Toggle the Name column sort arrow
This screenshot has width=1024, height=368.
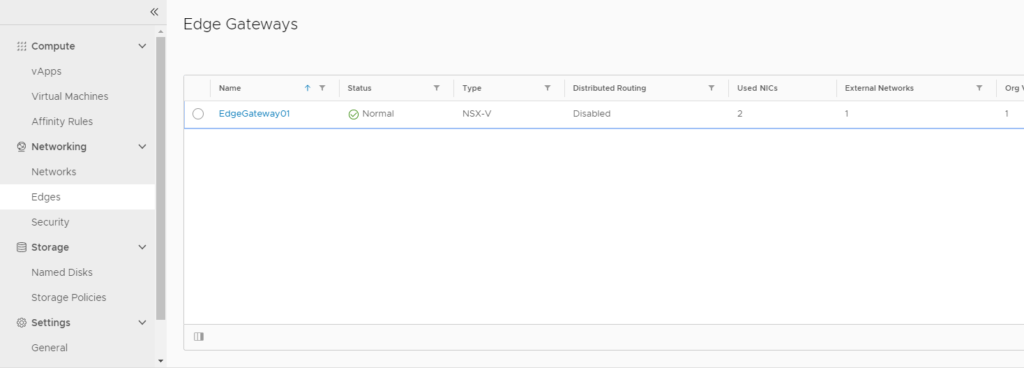(x=308, y=88)
